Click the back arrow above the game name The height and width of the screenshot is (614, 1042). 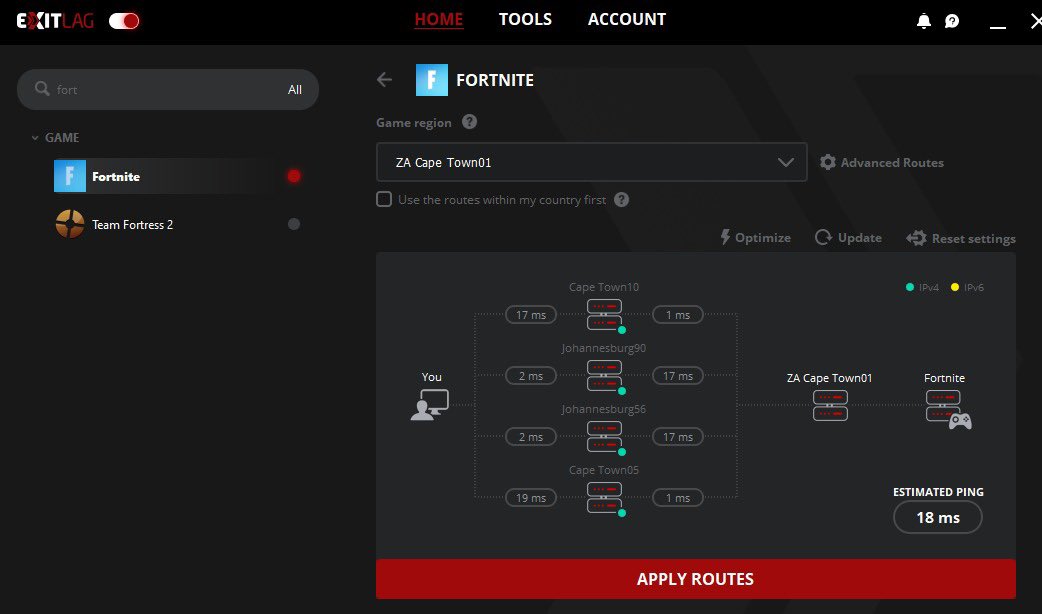pyautogui.click(x=385, y=80)
